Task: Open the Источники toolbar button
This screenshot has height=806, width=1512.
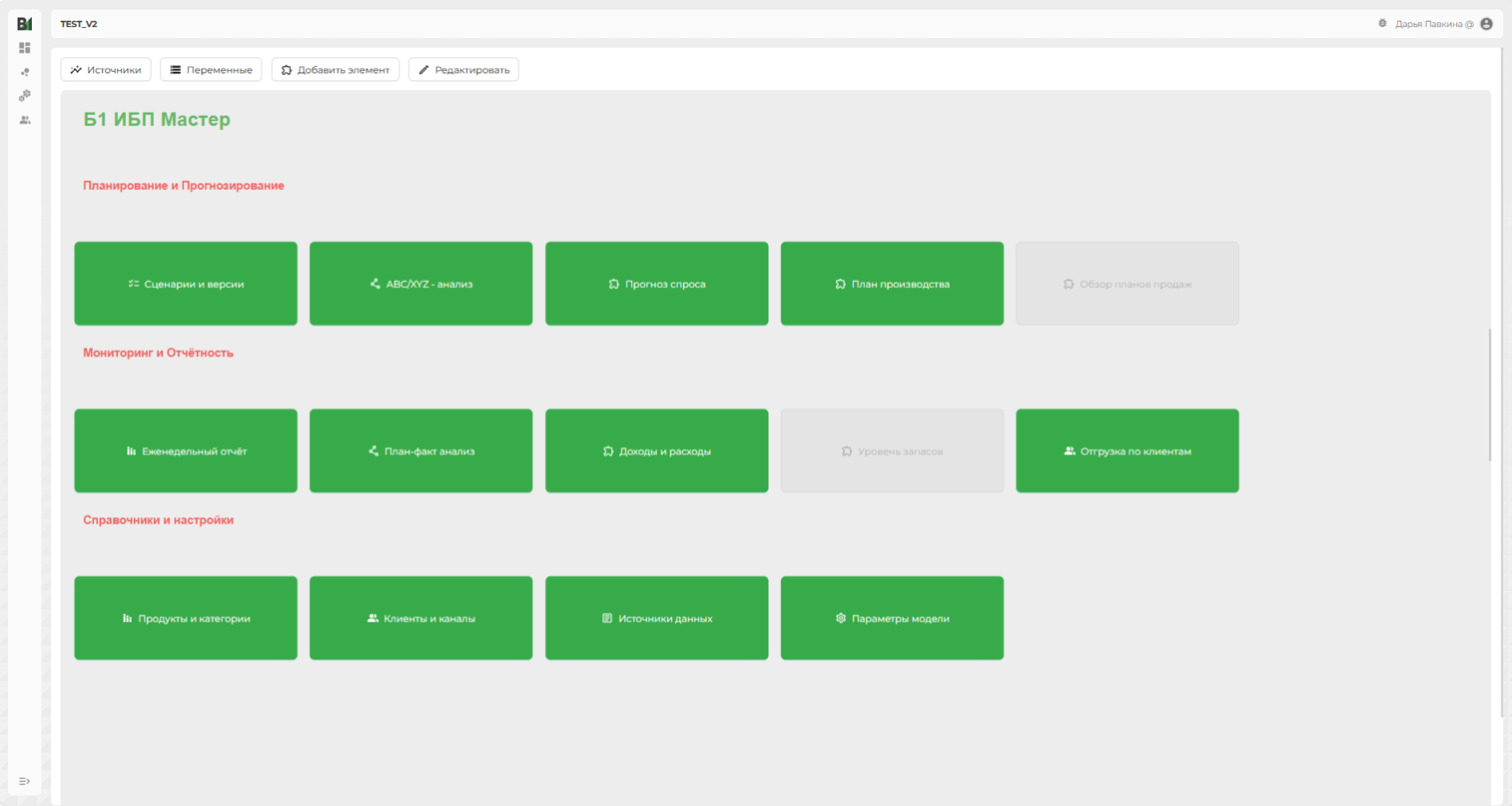Action: coord(106,69)
